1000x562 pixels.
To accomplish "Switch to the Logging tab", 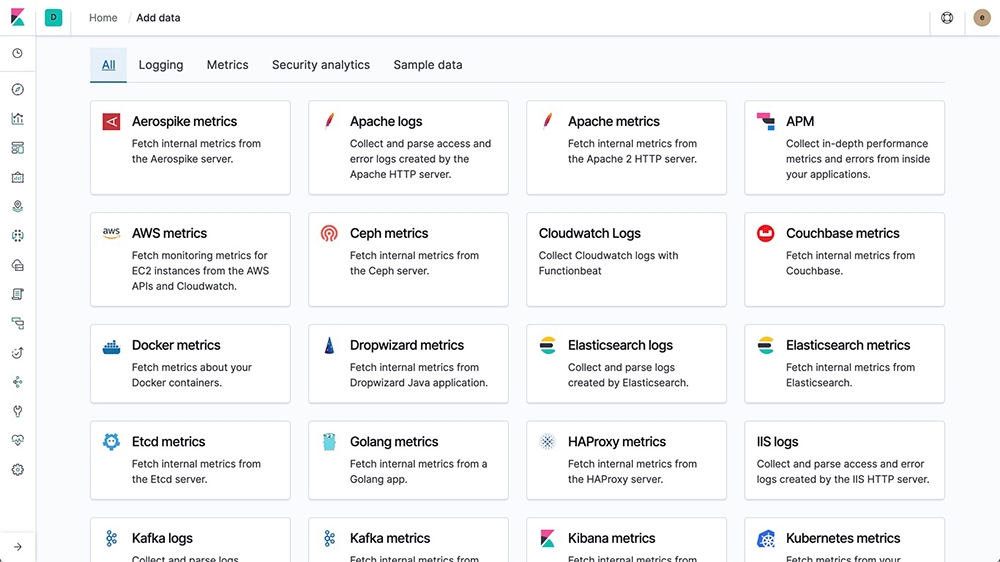I will tap(161, 64).
